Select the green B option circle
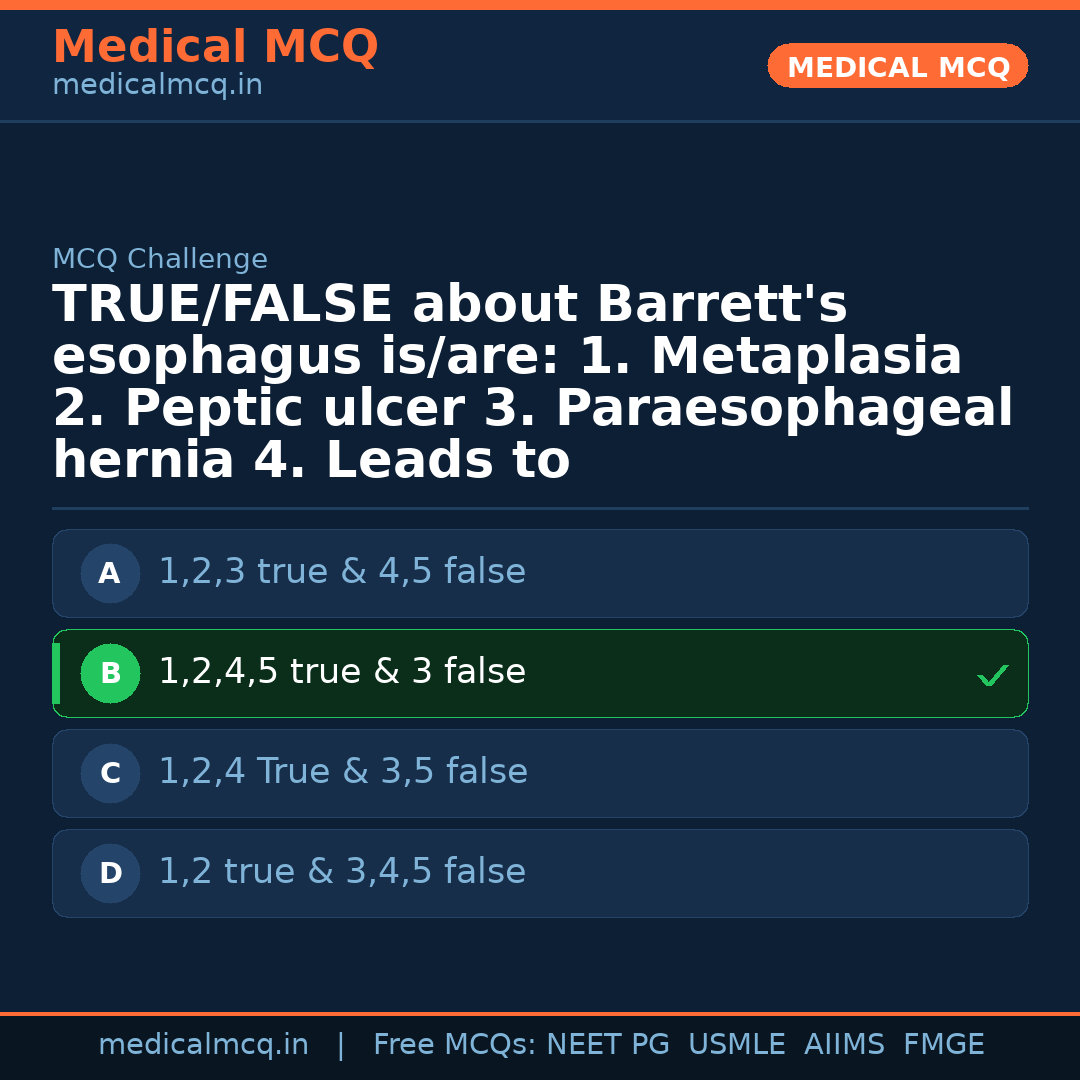Viewport: 1080px width, 1080px height. coord(110,674)
